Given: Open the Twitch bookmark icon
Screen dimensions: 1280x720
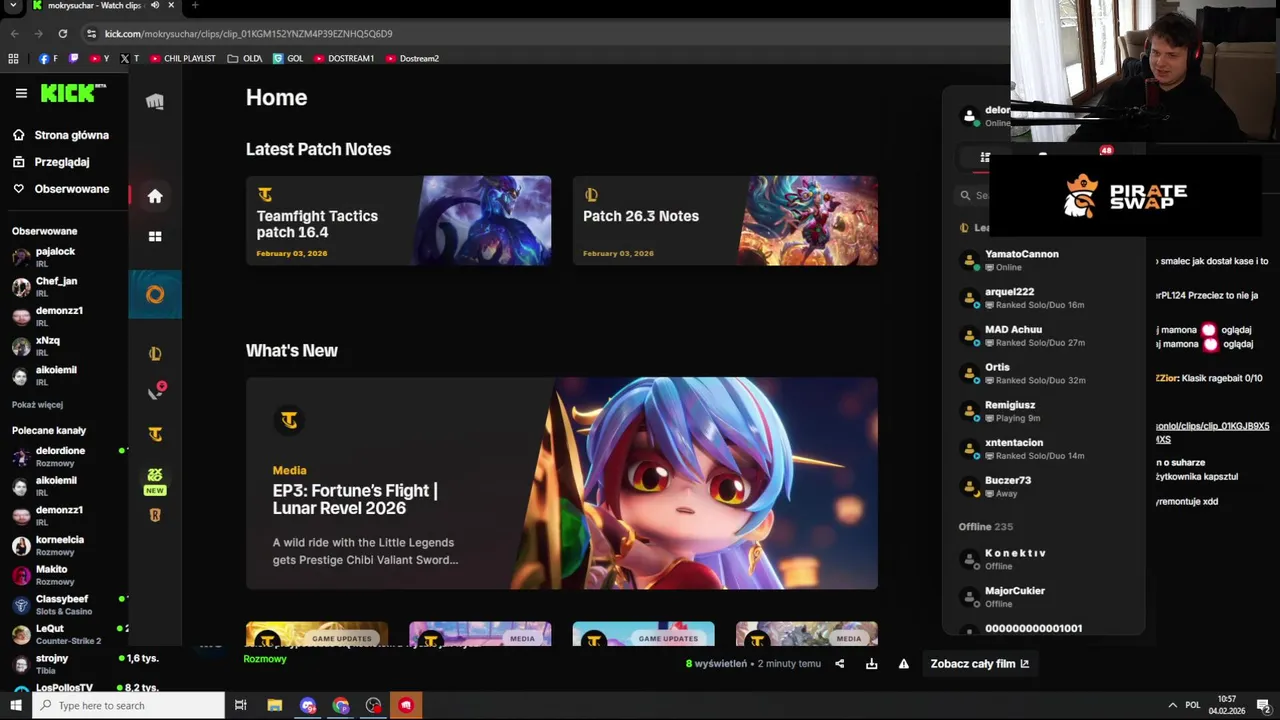Looking at the screenshot, I should (73, 58).
